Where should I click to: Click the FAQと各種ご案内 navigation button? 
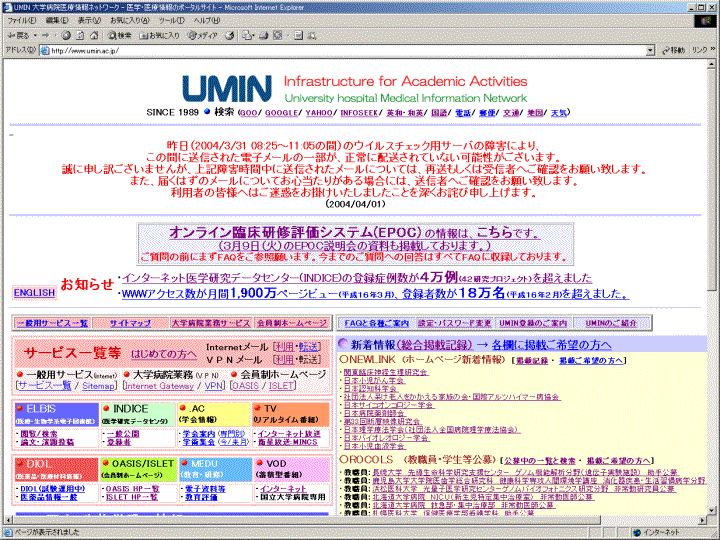pos(376,324)
